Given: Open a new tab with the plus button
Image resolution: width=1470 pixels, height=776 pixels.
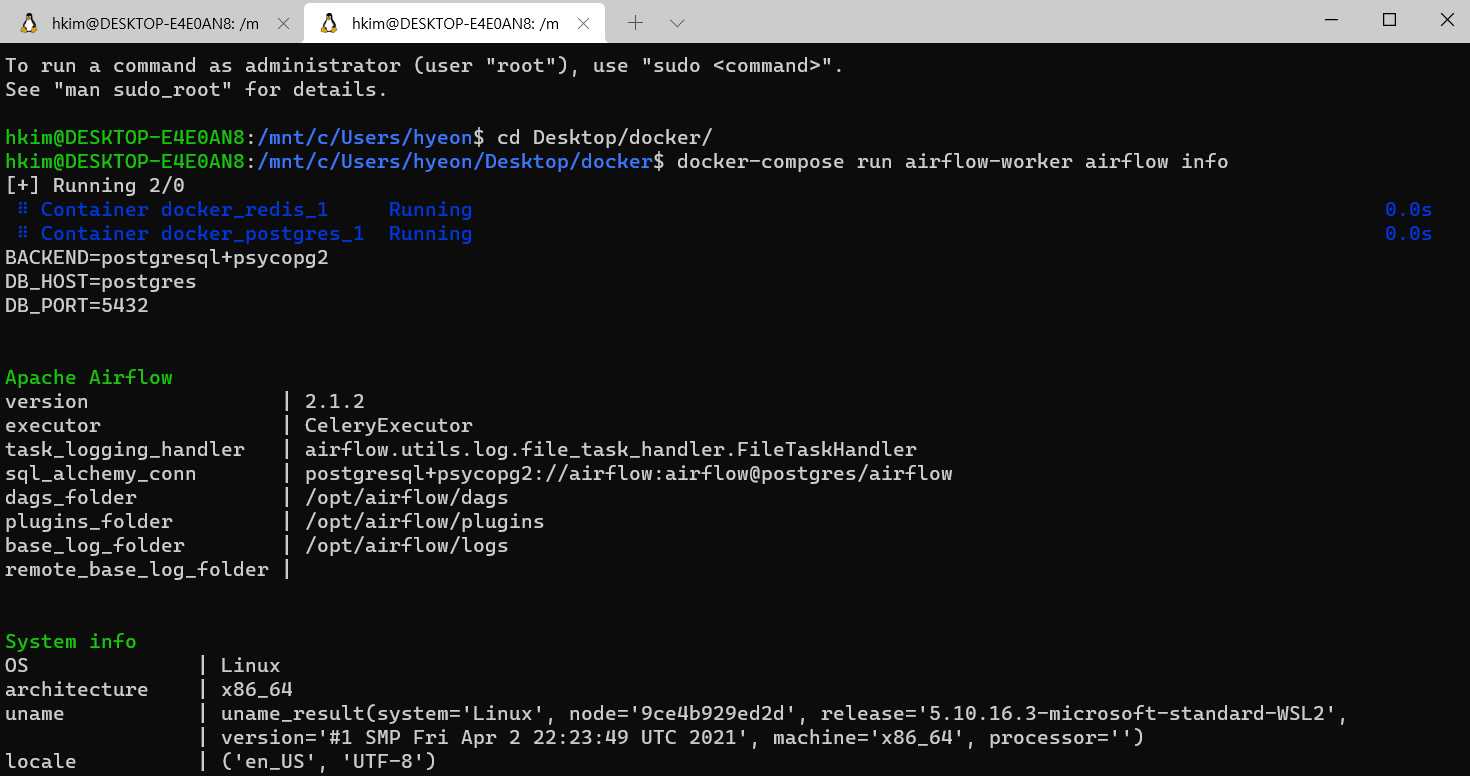Looking at the screenshot, I should [x=635, y=23].
